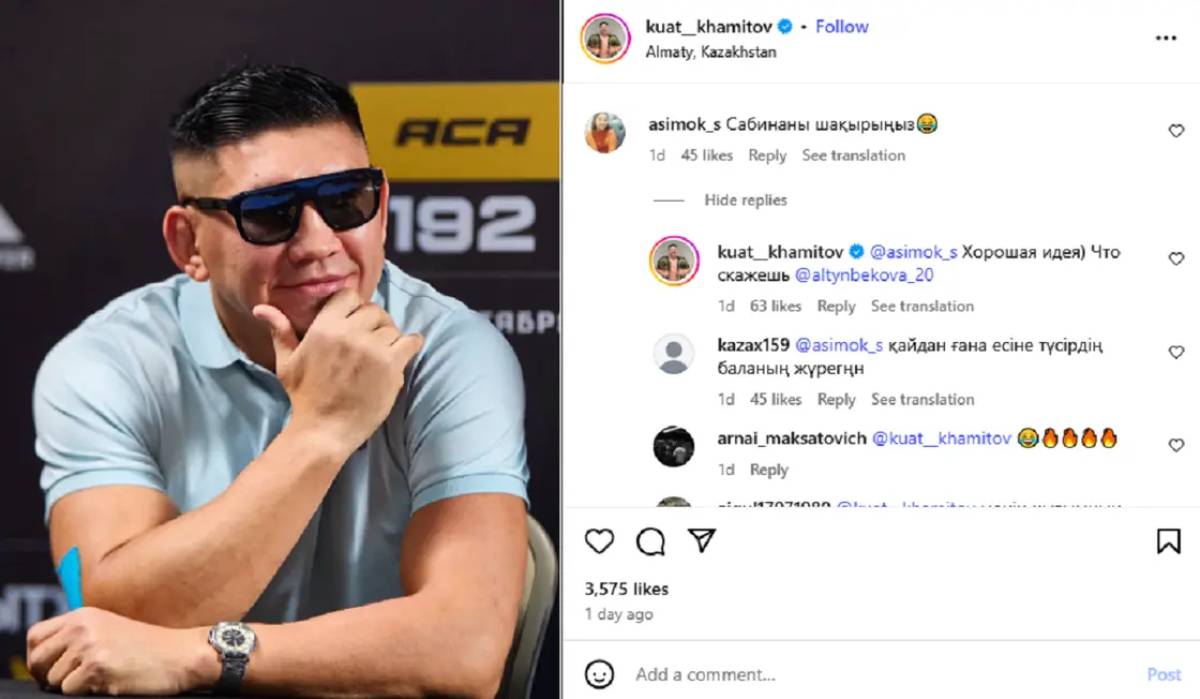Like asimok_s's comment with its heart
This screenshot has height=699, width=1200.
1176,131
